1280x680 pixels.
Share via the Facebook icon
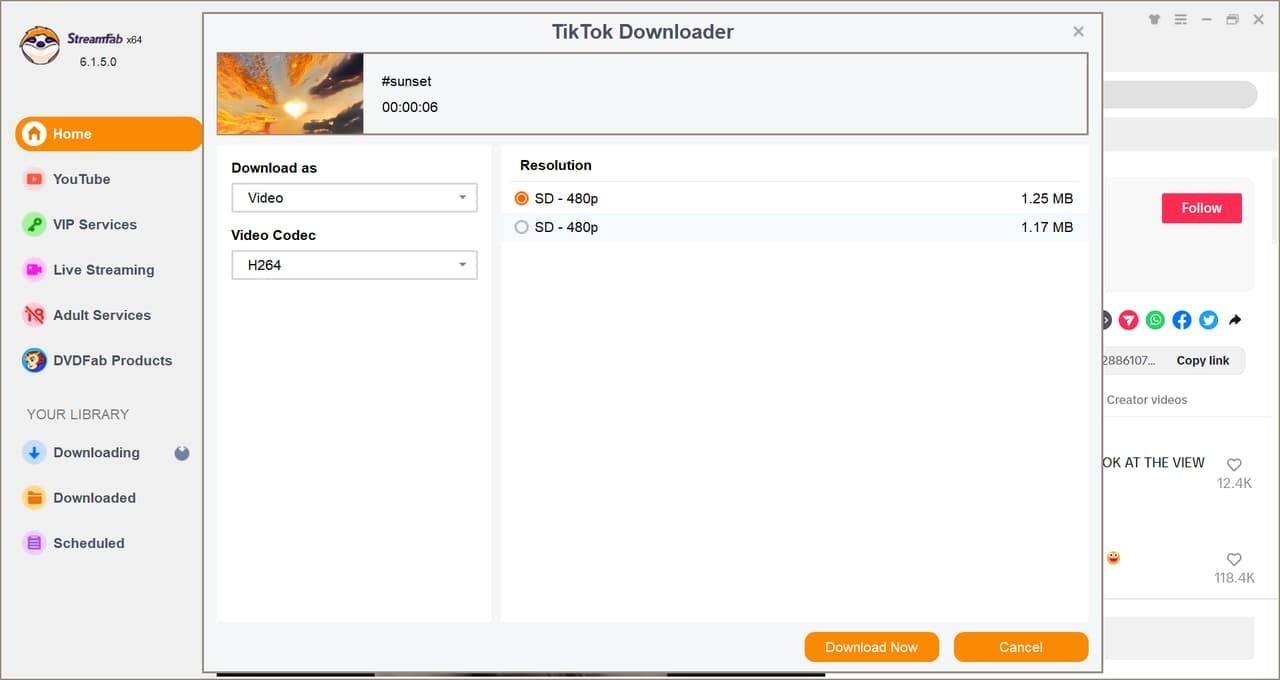click(1182, 320)
